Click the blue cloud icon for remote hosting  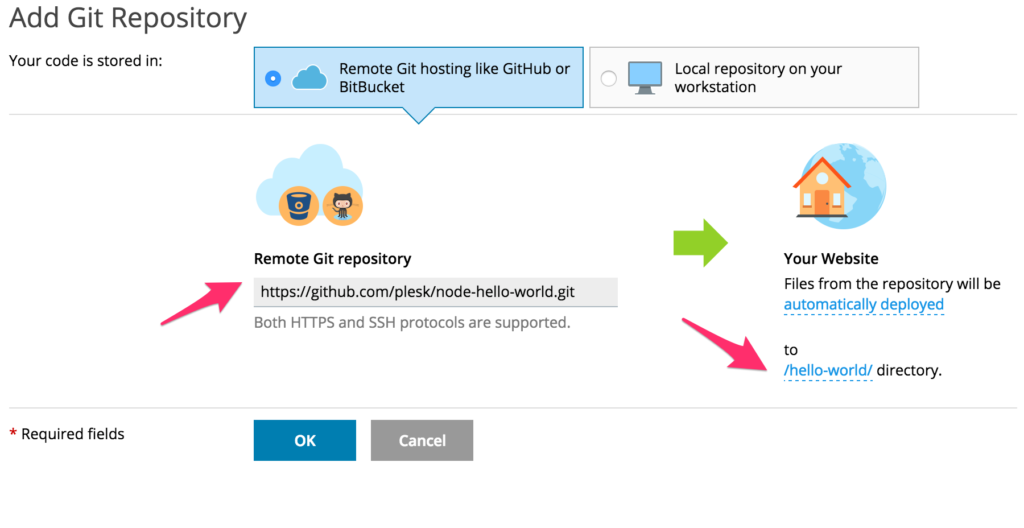[309, 78]
